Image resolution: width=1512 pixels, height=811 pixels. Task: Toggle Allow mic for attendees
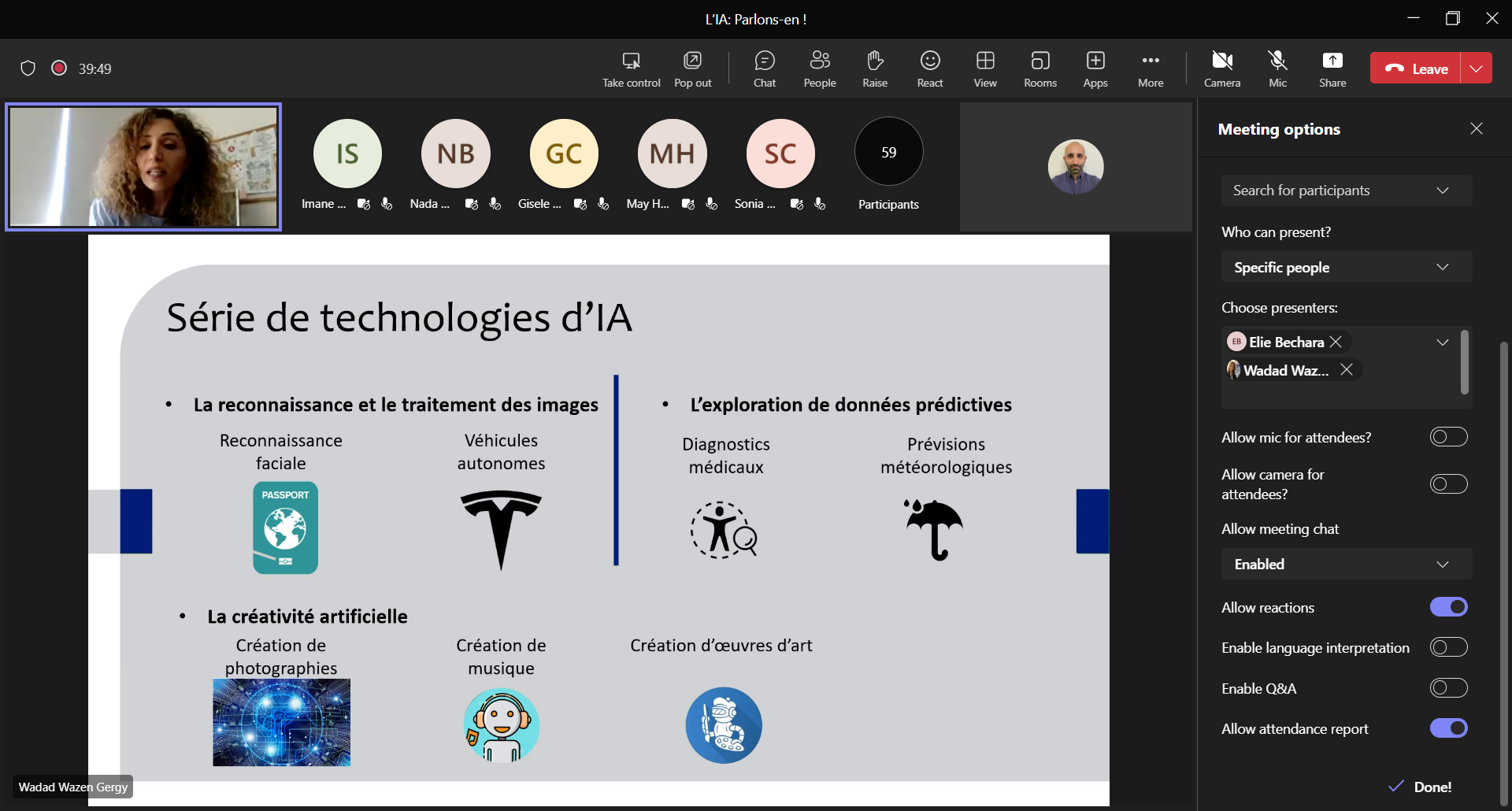[1449, 437]
